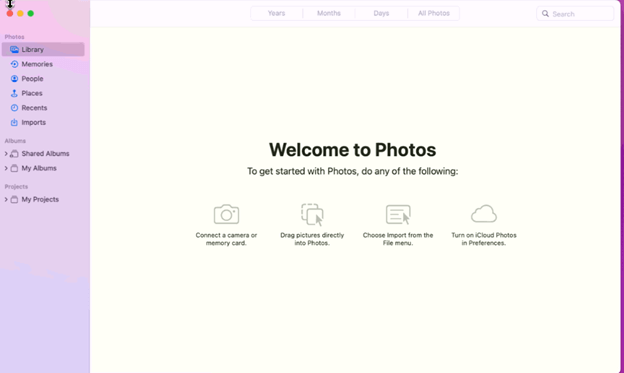
Task: Click the Projects section header
Action: click(16, 187)
